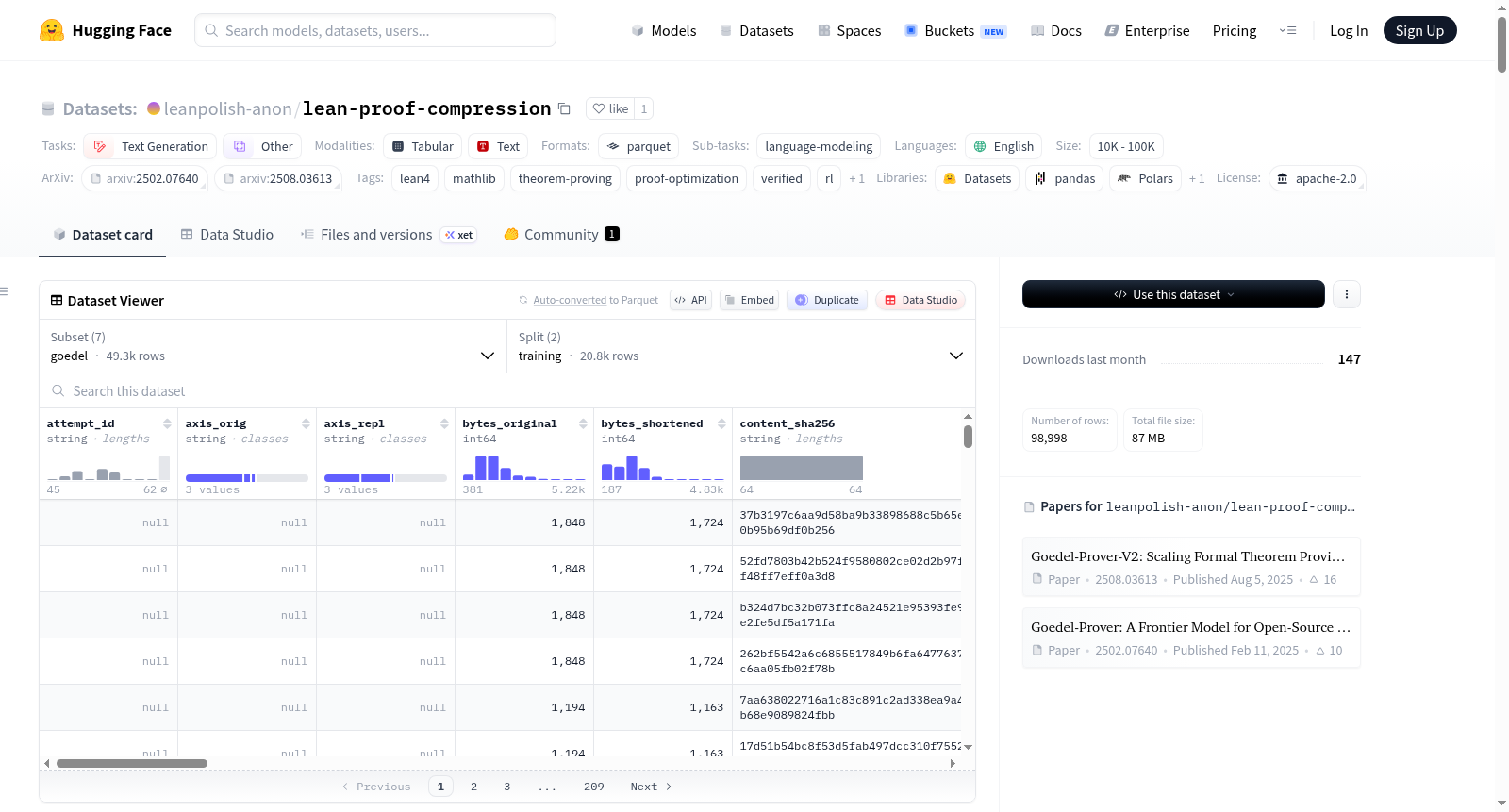Open the Goedel-Prover Frontier Model paper card
1509x812 pixels.
(1191, 638)
